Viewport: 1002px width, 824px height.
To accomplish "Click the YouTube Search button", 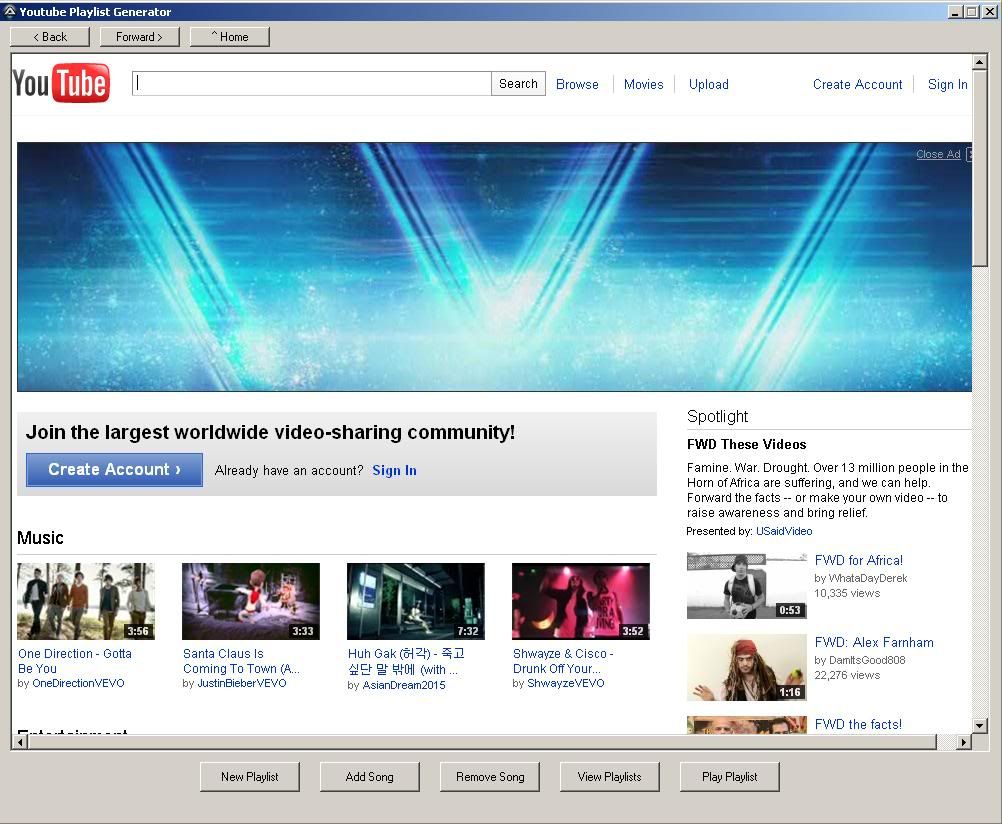I will [x=518, y=84].
